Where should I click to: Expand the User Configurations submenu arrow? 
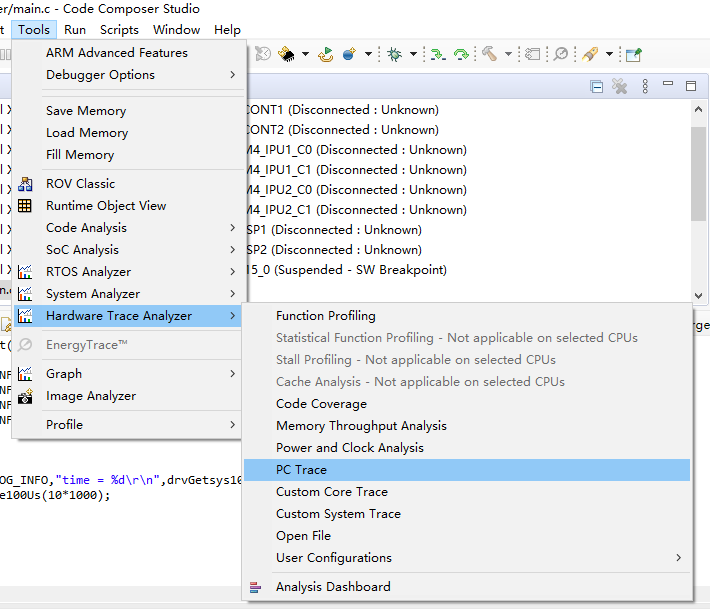click(x=678, y=558)
